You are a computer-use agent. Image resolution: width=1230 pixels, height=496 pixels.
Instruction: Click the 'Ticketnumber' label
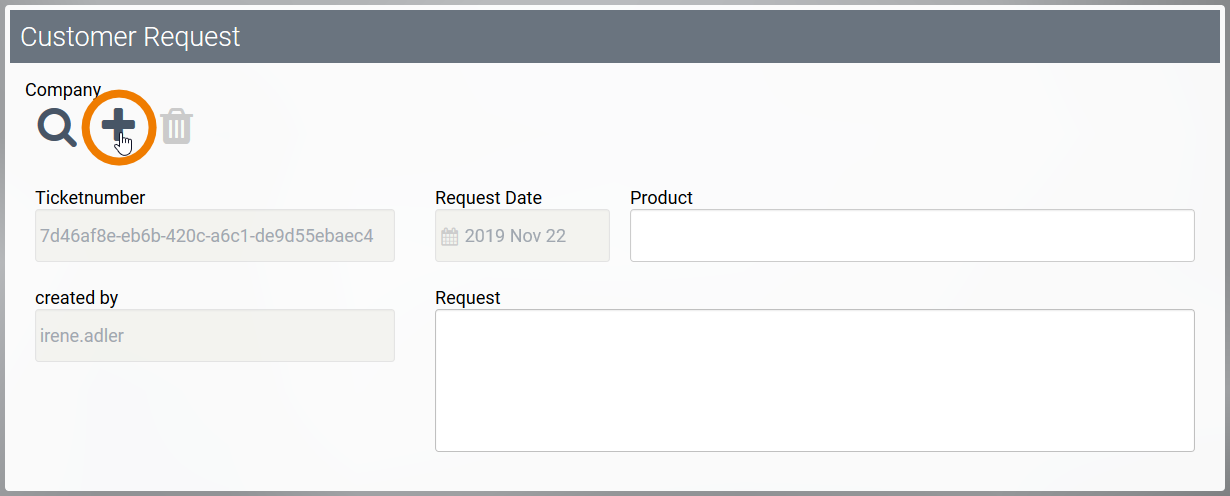click(x=90, y=198)
